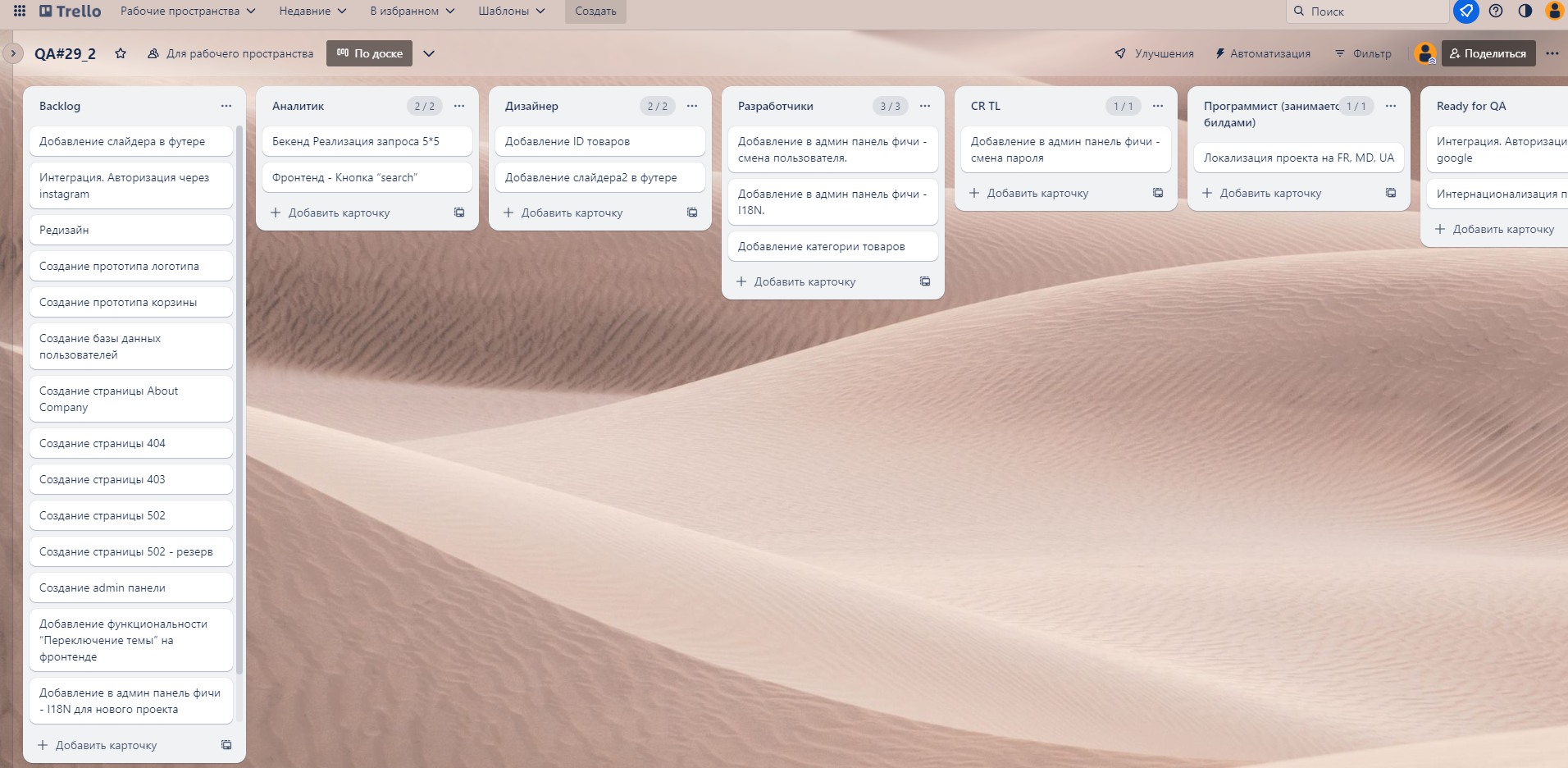This screenshot has width=1568, height=768.
Task: Open the board menu ellipsis next to Поделиться
Action: (x=1552, y=53)
